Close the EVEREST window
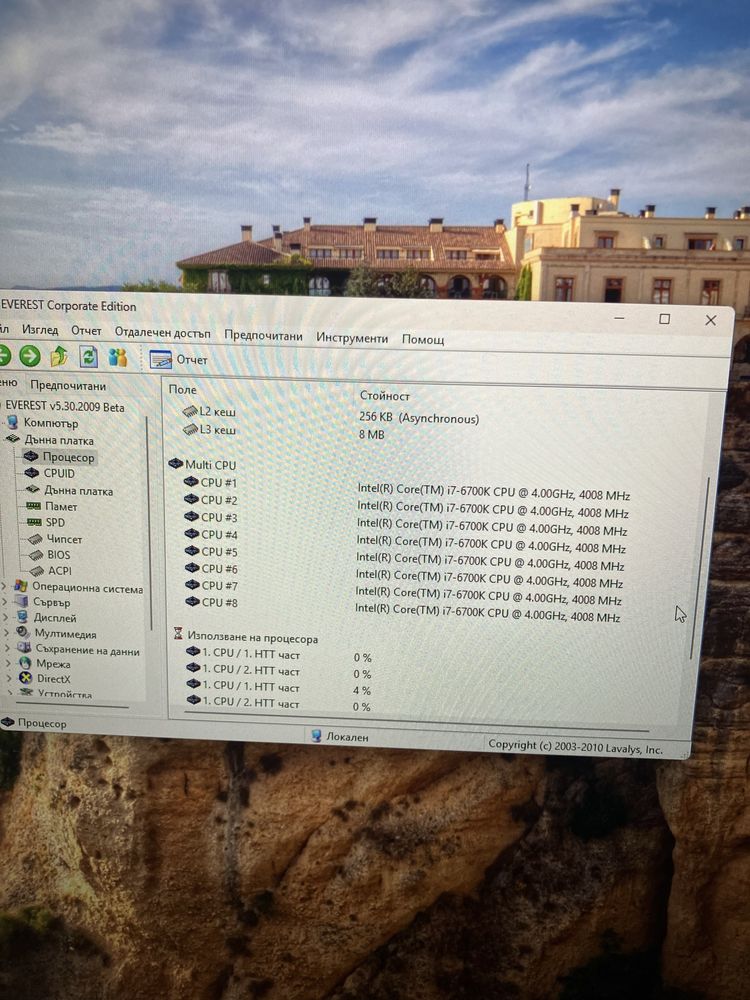 [710, 320]
